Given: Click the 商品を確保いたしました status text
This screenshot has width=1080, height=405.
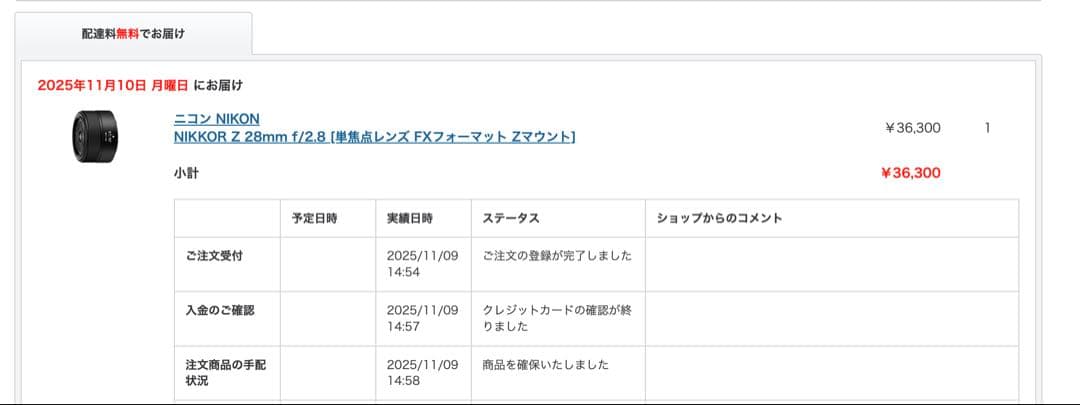Looking at the screenshot, I should [x=546, y=365].
